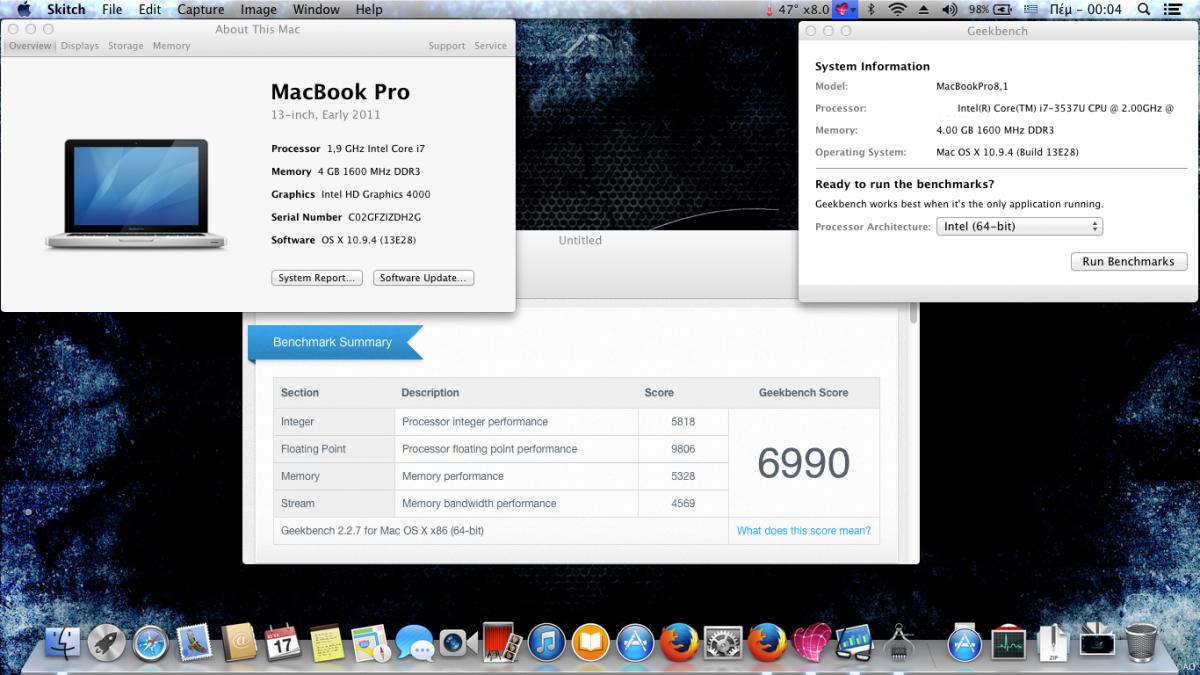
Task: Launch iTunes music note icon
Action: click(x=547, y=642)
